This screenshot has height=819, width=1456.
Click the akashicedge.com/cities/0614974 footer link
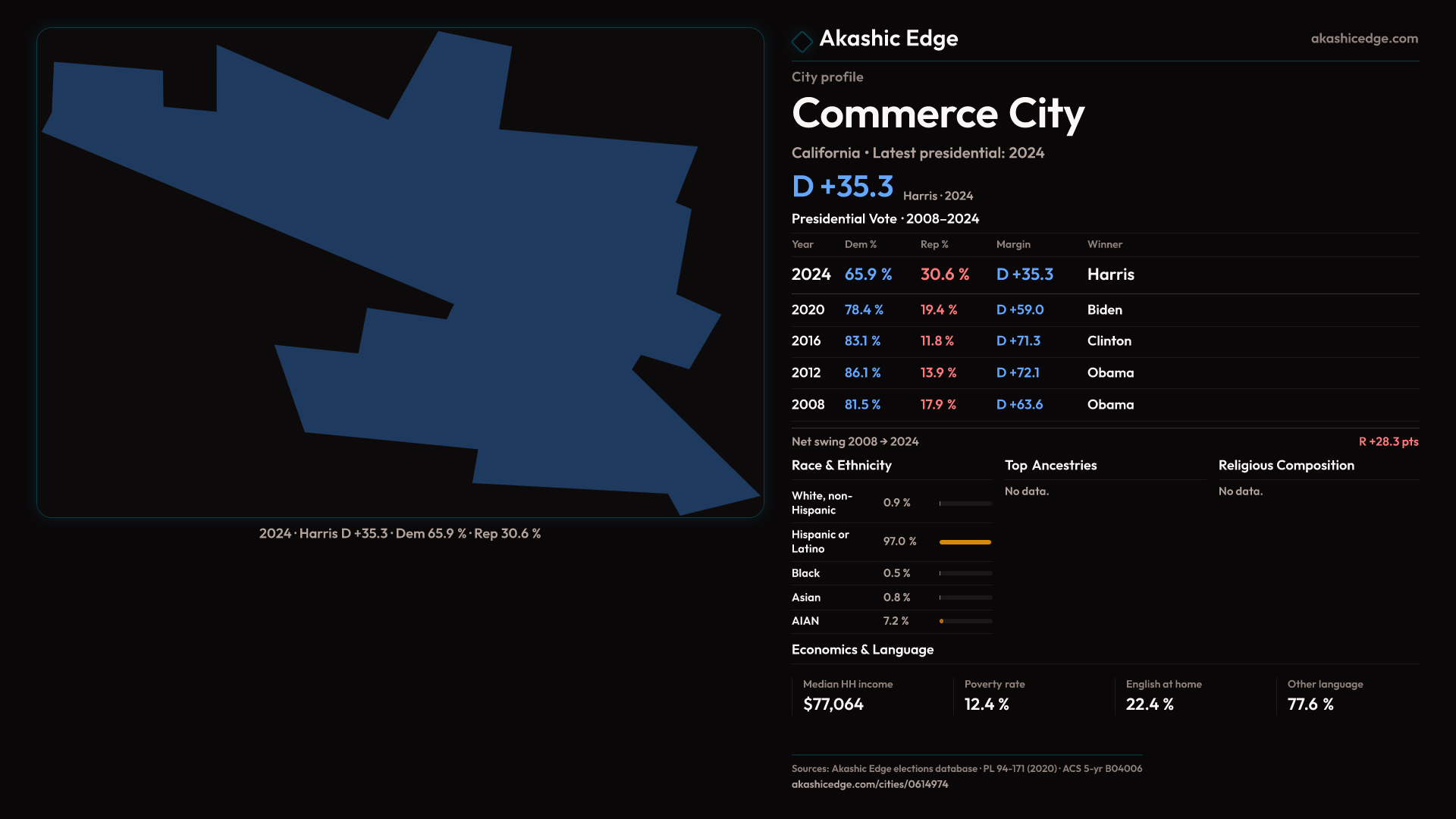pos(869,784)
